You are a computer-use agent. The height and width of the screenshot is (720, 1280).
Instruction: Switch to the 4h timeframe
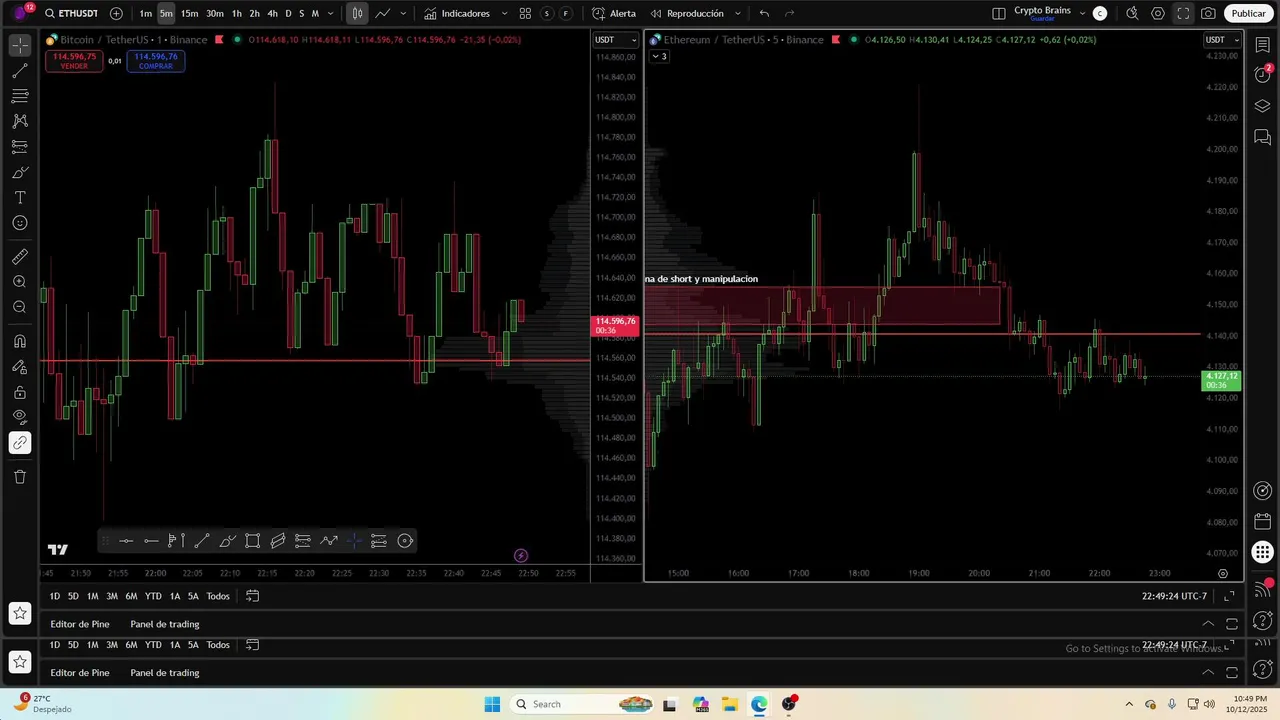(272, 13)
